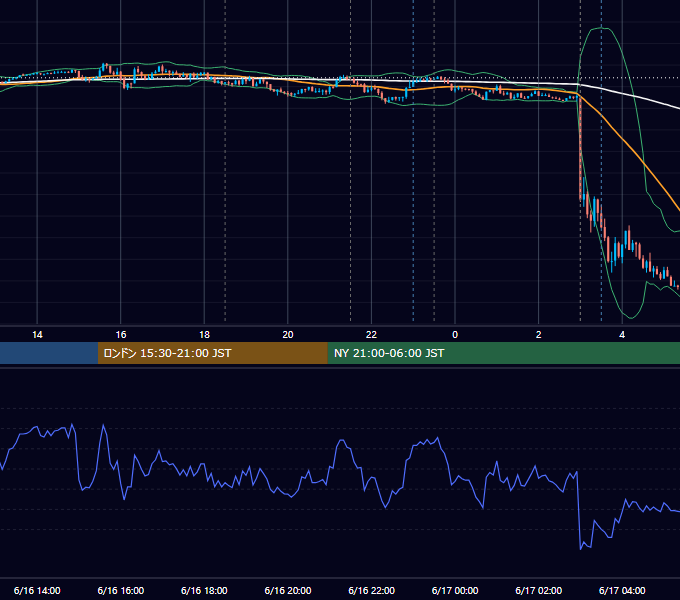This screenshot has height=600, width=680.
Task: Click the 6/16 18:00 date label
Action: click(204, 590)
